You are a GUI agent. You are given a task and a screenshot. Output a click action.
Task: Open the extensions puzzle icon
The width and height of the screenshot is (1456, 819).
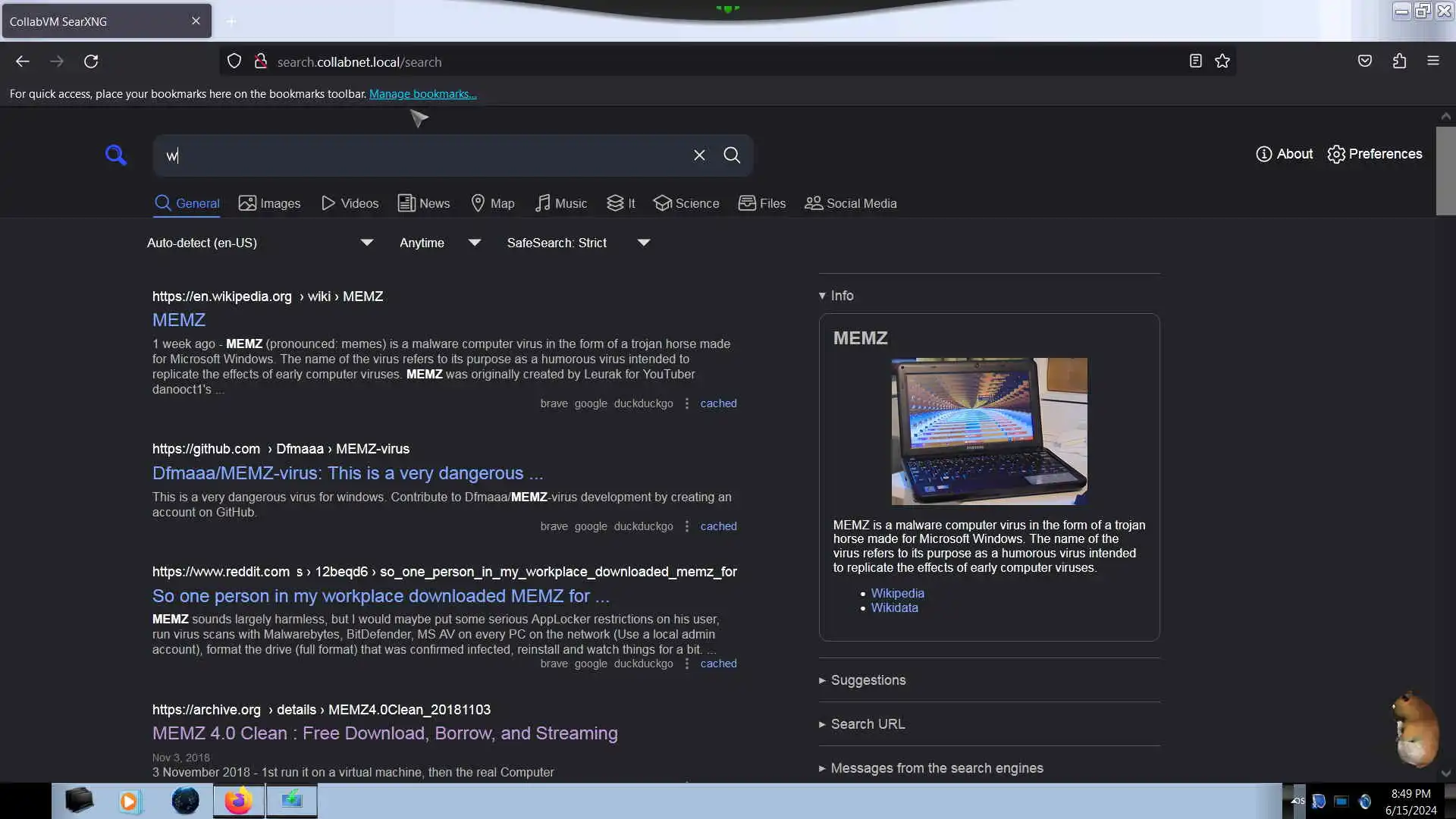tap(1399, 61)
